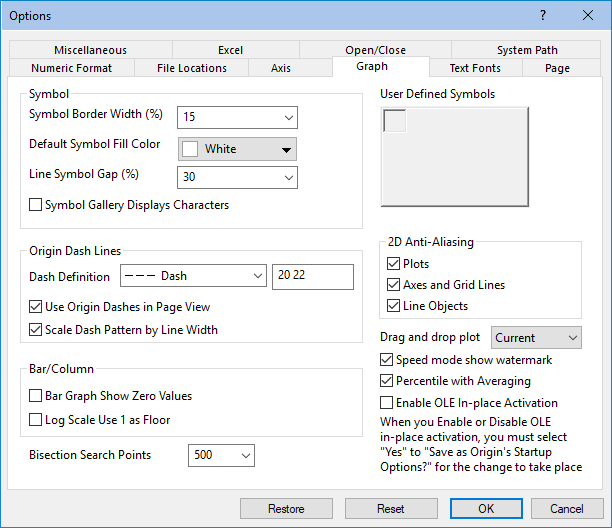The image size is (612, 528).
Task: Go to the System Path tab
Action: pos(527,50)
